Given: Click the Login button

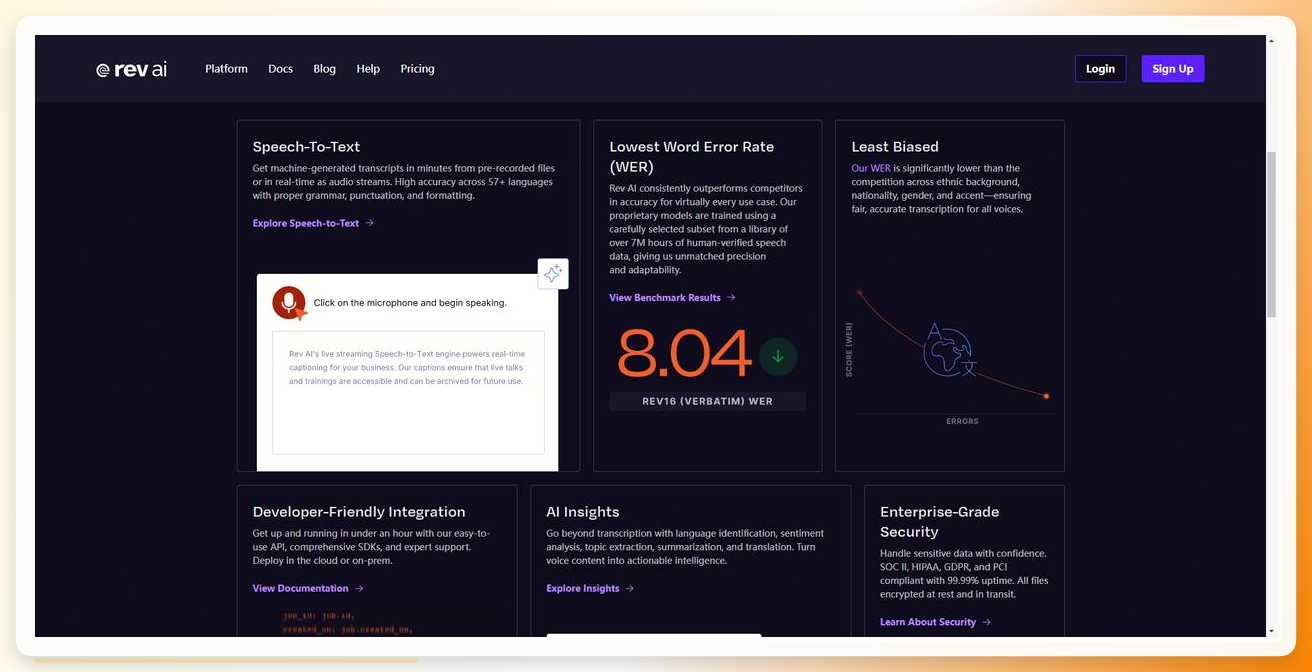Looking at the screenshot, I should point(1100,69).
